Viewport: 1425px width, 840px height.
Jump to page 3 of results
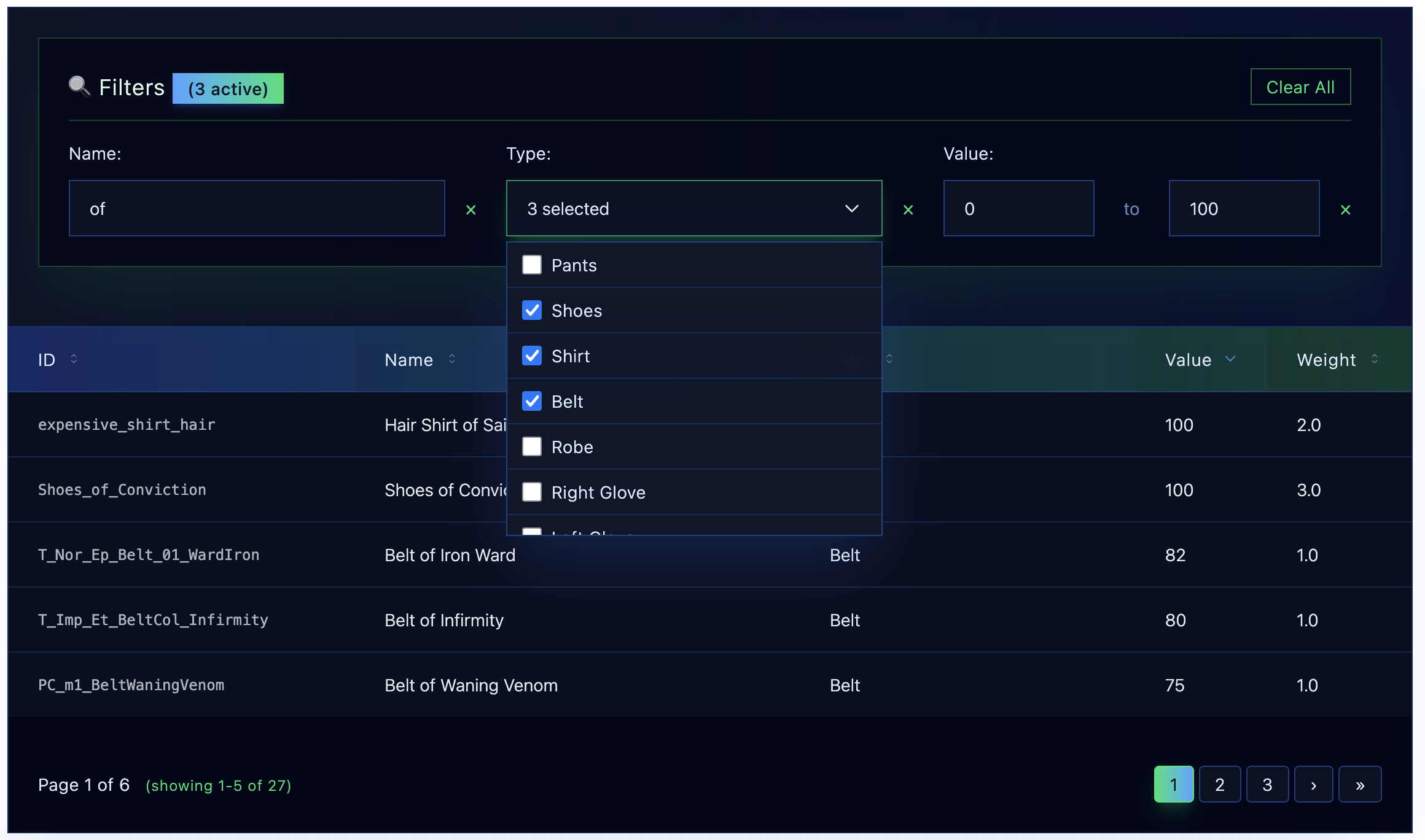(1267, 784)
